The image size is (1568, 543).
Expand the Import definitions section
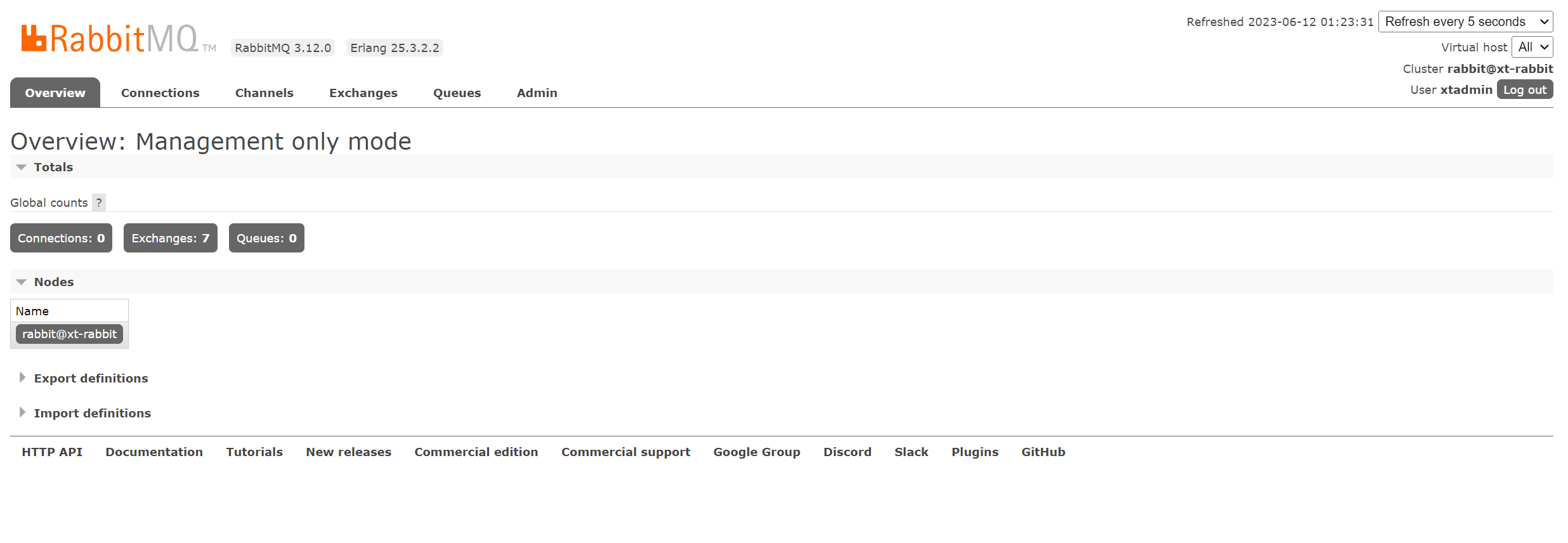pos(92,413)
